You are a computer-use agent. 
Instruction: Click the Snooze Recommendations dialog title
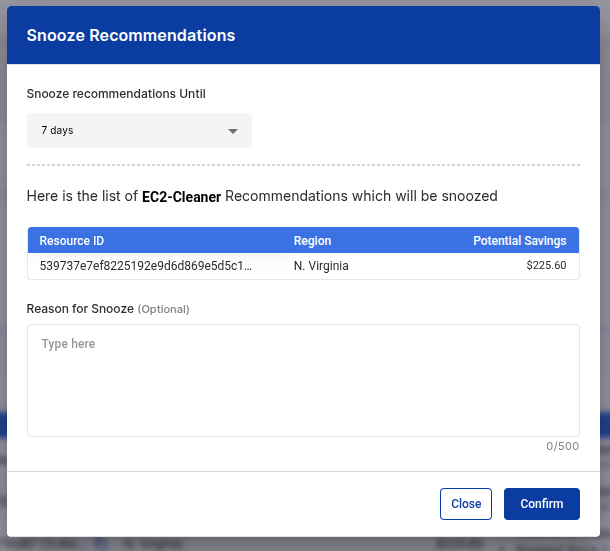tap(131, 35)
